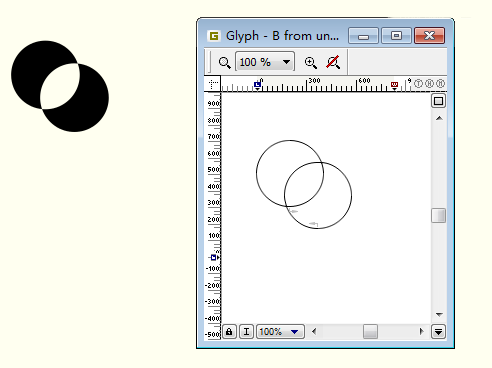Click the vertical scrollbar thumb
This screenshot has height=368, width=492.
pyautogui.click(x=438, y=215)
